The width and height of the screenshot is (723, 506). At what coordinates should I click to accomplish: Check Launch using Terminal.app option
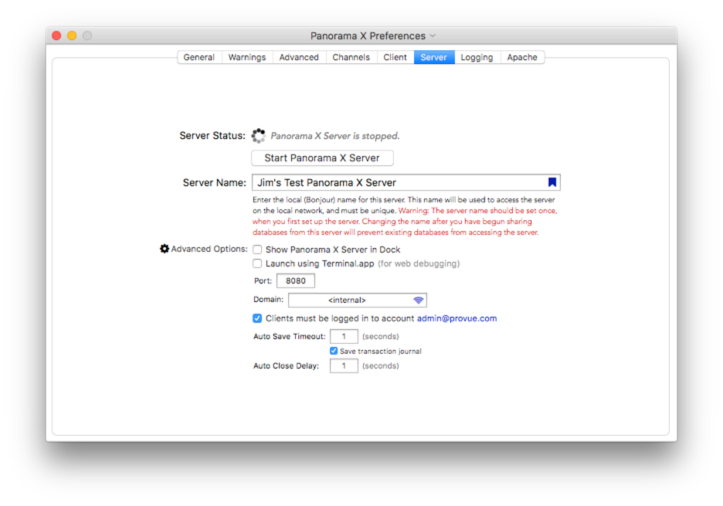tap(258, 264)
